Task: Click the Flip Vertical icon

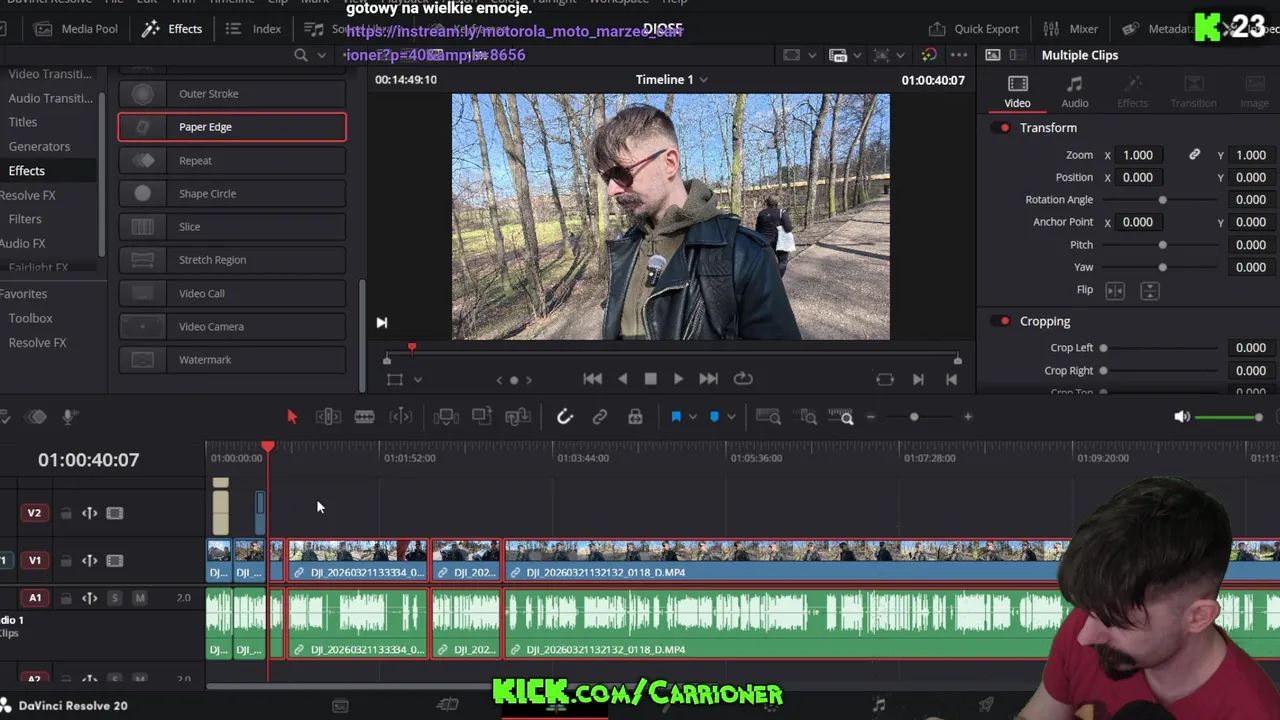Action: pos(1150,291)
